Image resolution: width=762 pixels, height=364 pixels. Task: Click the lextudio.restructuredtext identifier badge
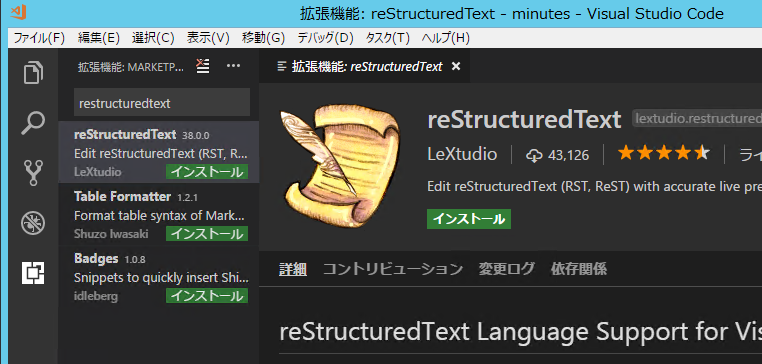point(697,119)
